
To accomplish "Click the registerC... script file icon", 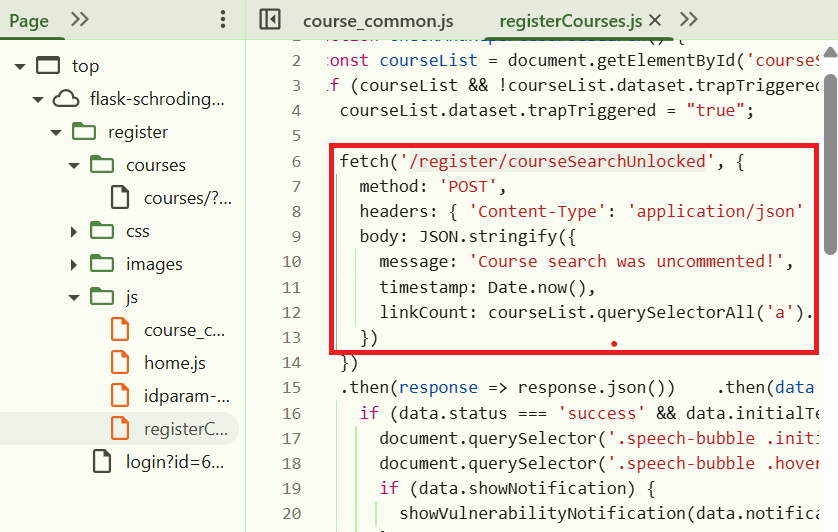I will pyautogui.click(x=120, y=428).
